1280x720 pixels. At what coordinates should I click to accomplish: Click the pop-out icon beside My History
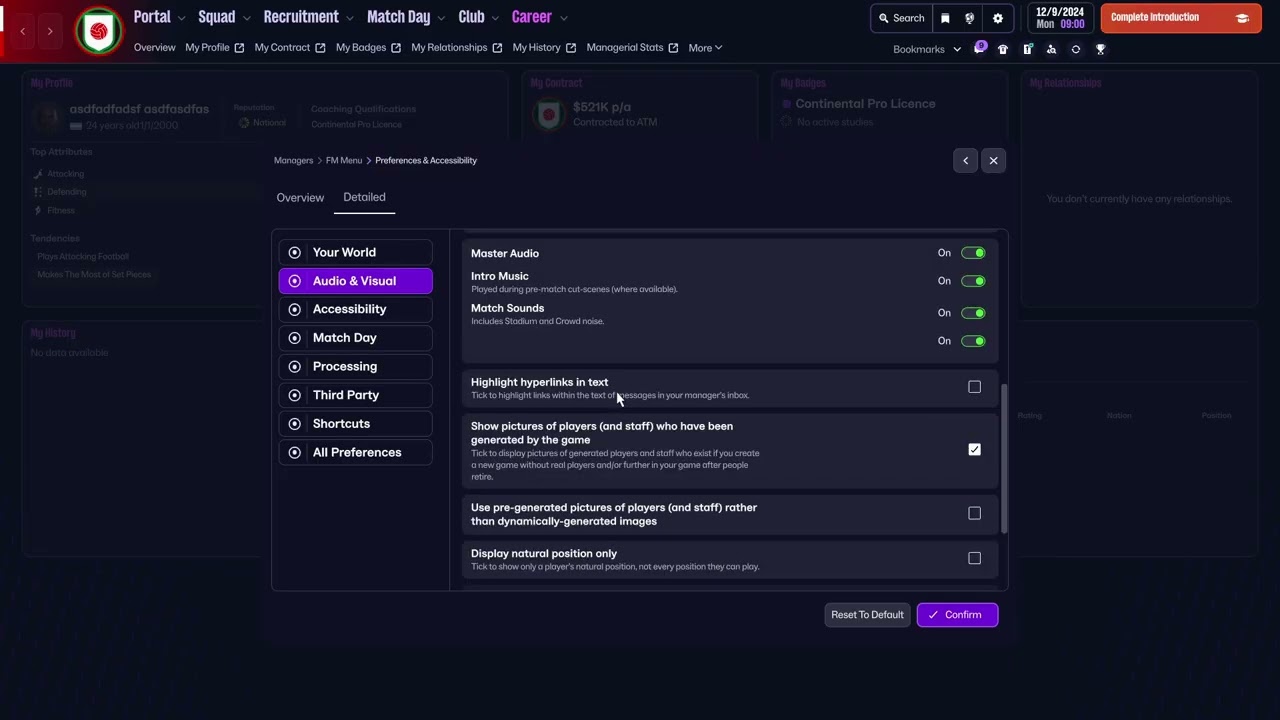tap(571, 48)
